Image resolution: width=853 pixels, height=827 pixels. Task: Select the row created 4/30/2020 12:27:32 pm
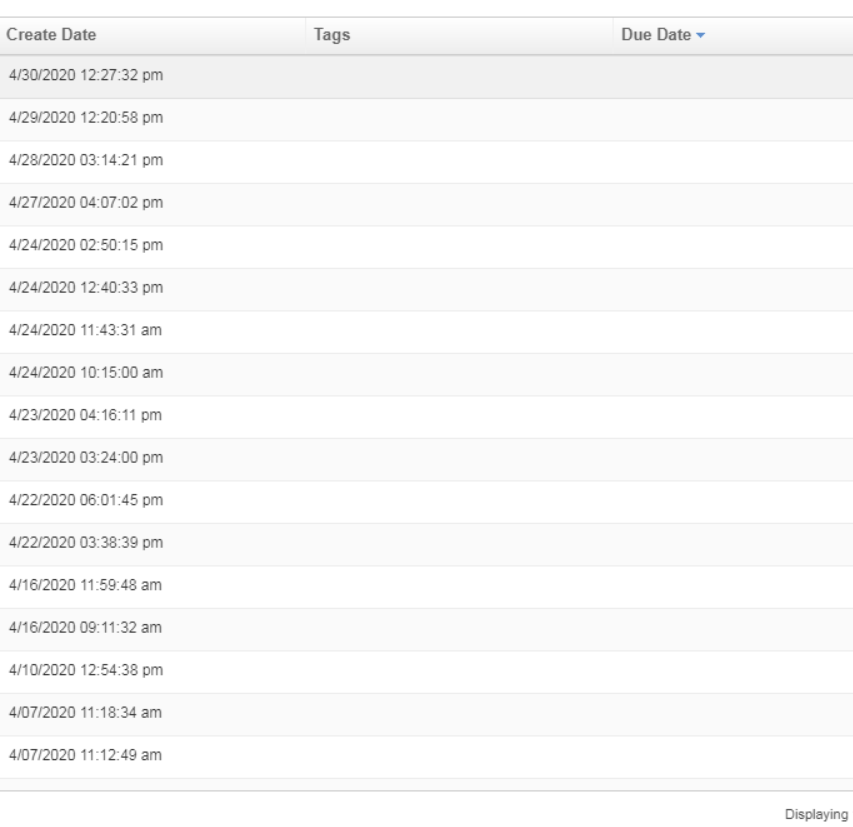coord(86,77)
